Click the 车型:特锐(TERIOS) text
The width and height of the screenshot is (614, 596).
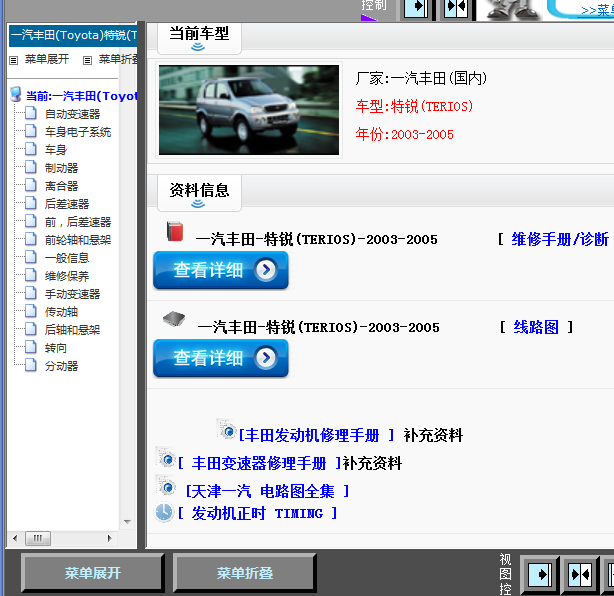[x=414, y=107]
